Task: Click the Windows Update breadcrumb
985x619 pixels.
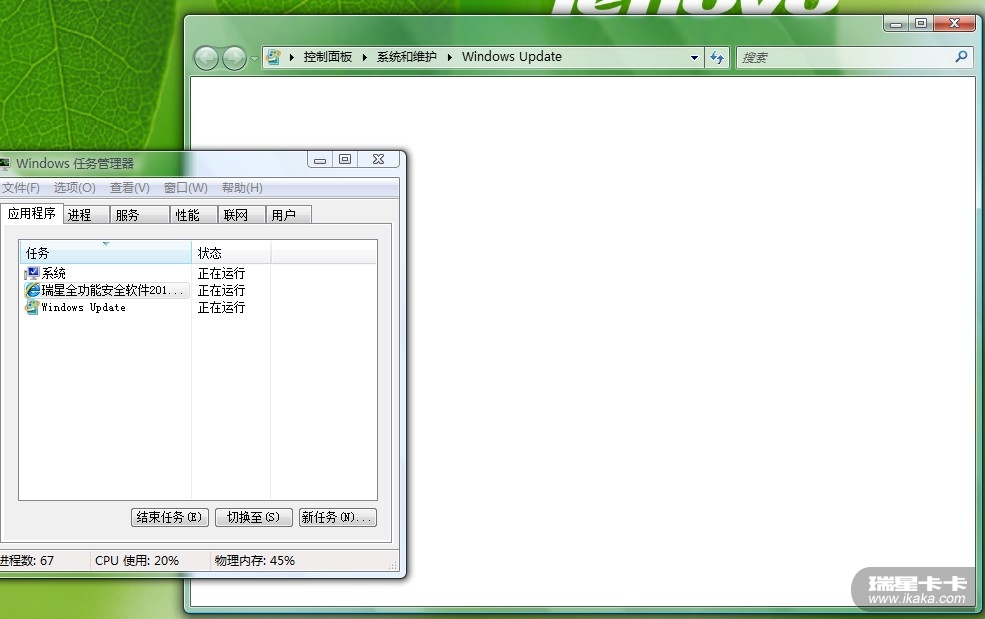Action: tap(511, 57)
